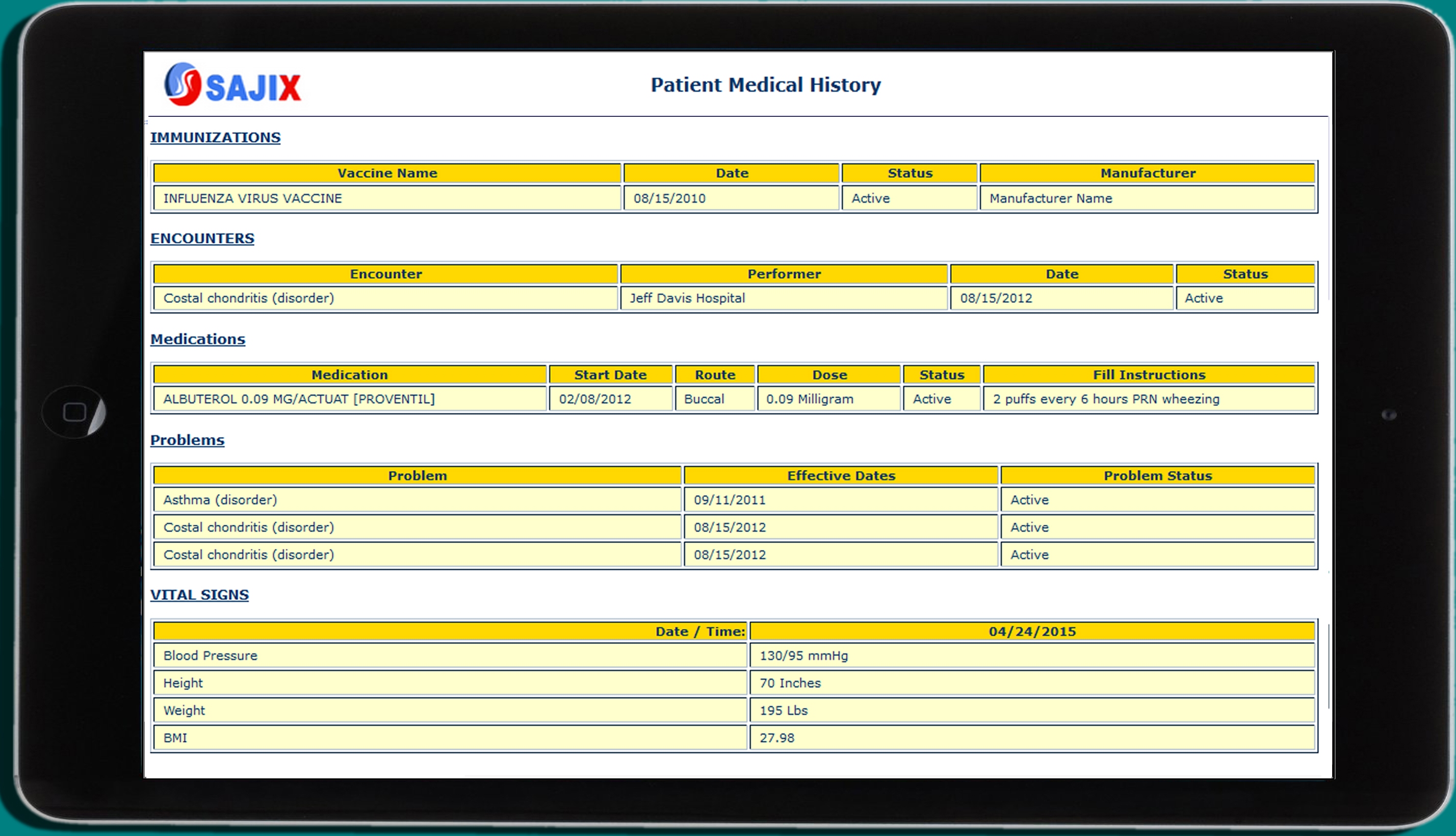This screenshot has height=836, width=1456.
Task: Click the 04/24/2015 vitals date header
Action: [1032, 631]
